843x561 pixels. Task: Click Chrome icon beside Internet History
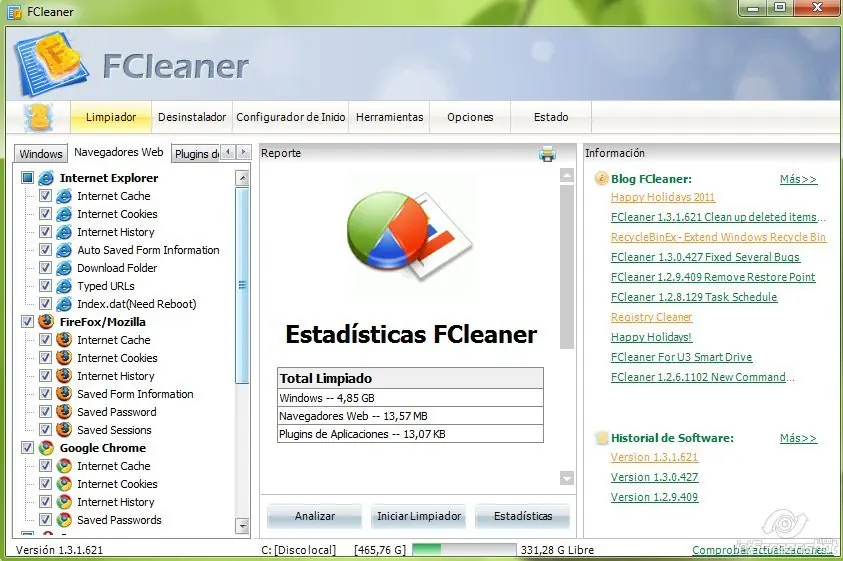click(64, 502)
